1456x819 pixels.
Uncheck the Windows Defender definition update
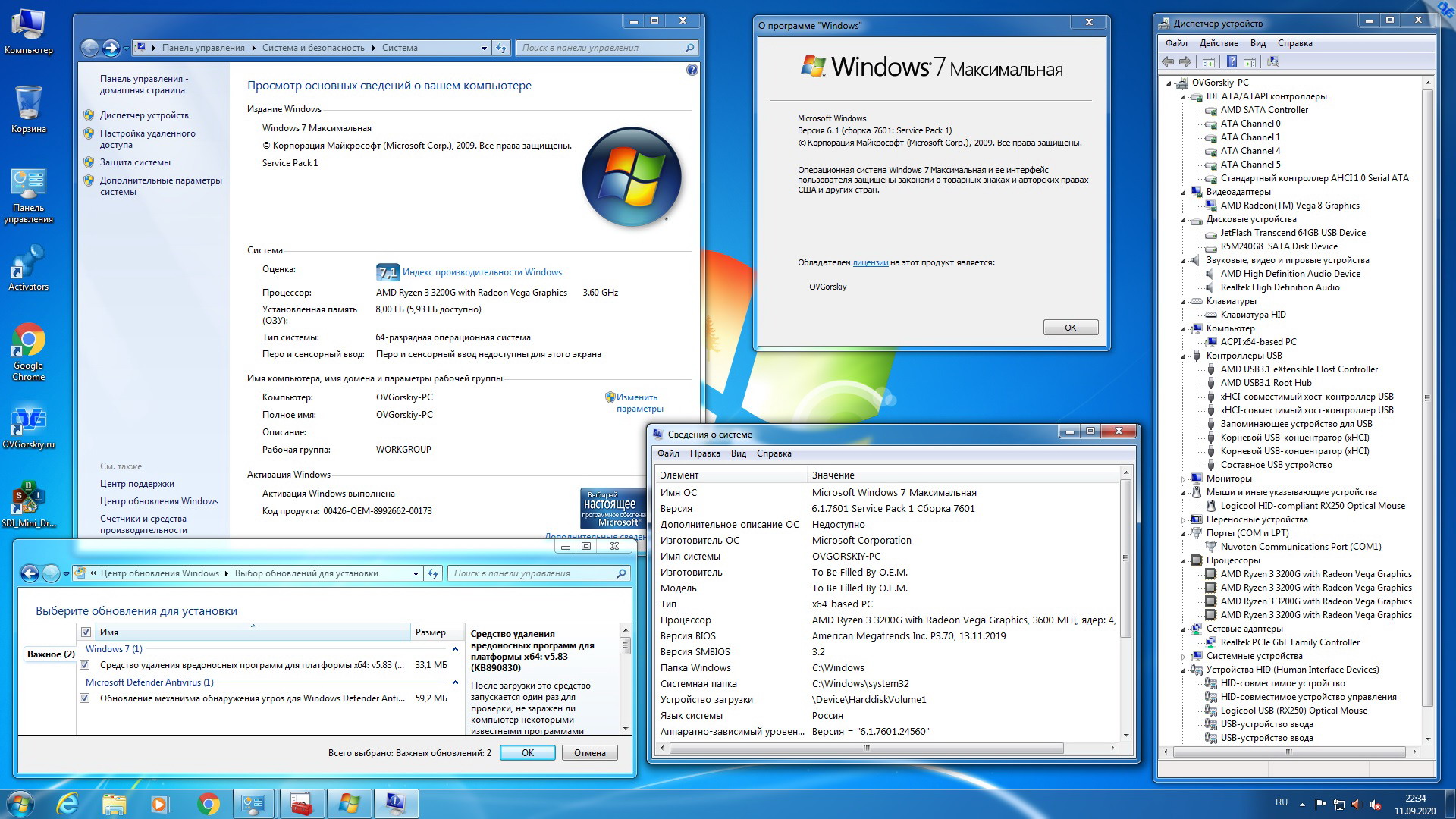(85, 698)
